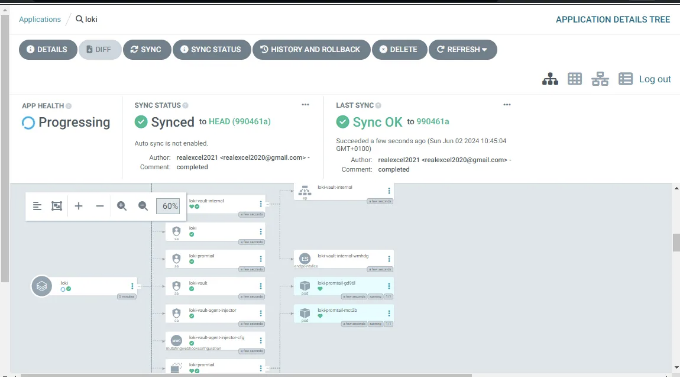Viewport: 680px width, 377px height.
Task: Open SYNC STATUS more options ellipsis
Action: (305, 105)
